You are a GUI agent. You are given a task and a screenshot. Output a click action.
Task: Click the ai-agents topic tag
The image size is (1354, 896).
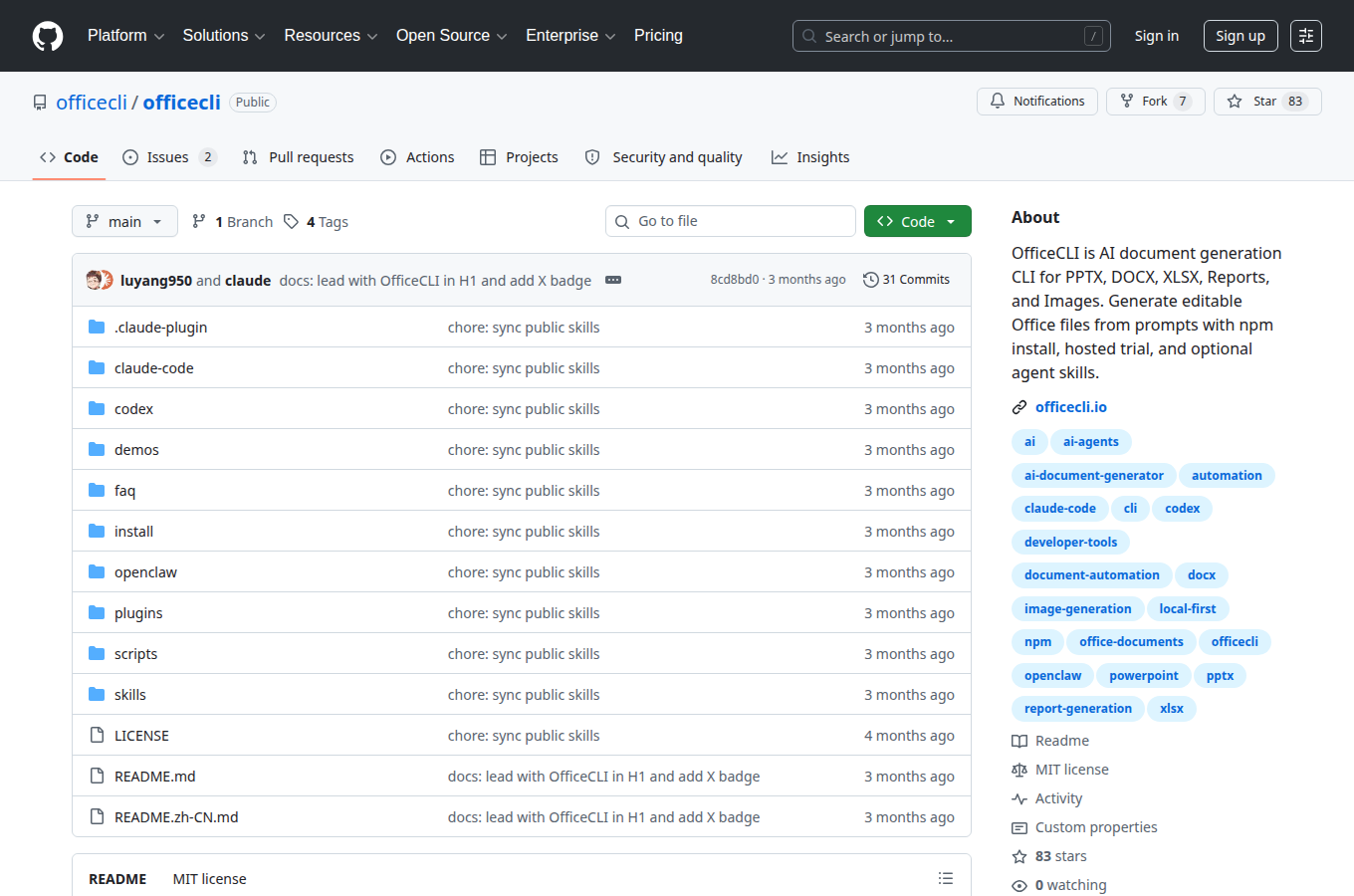pos(1091,442)
